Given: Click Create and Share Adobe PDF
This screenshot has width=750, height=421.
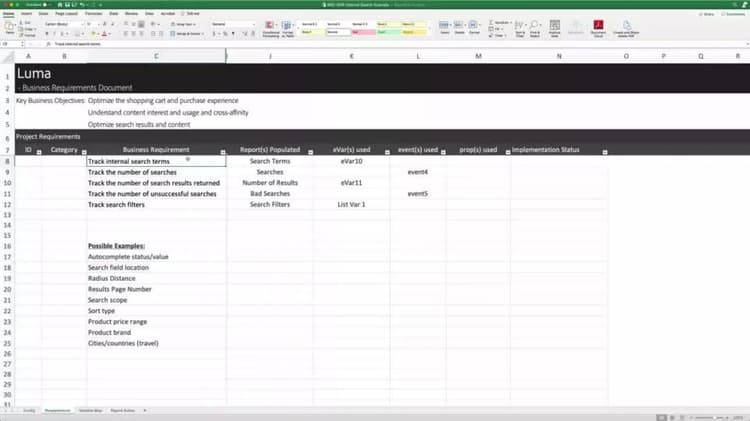Looking at the screenshot, I should tap(626, 29).
